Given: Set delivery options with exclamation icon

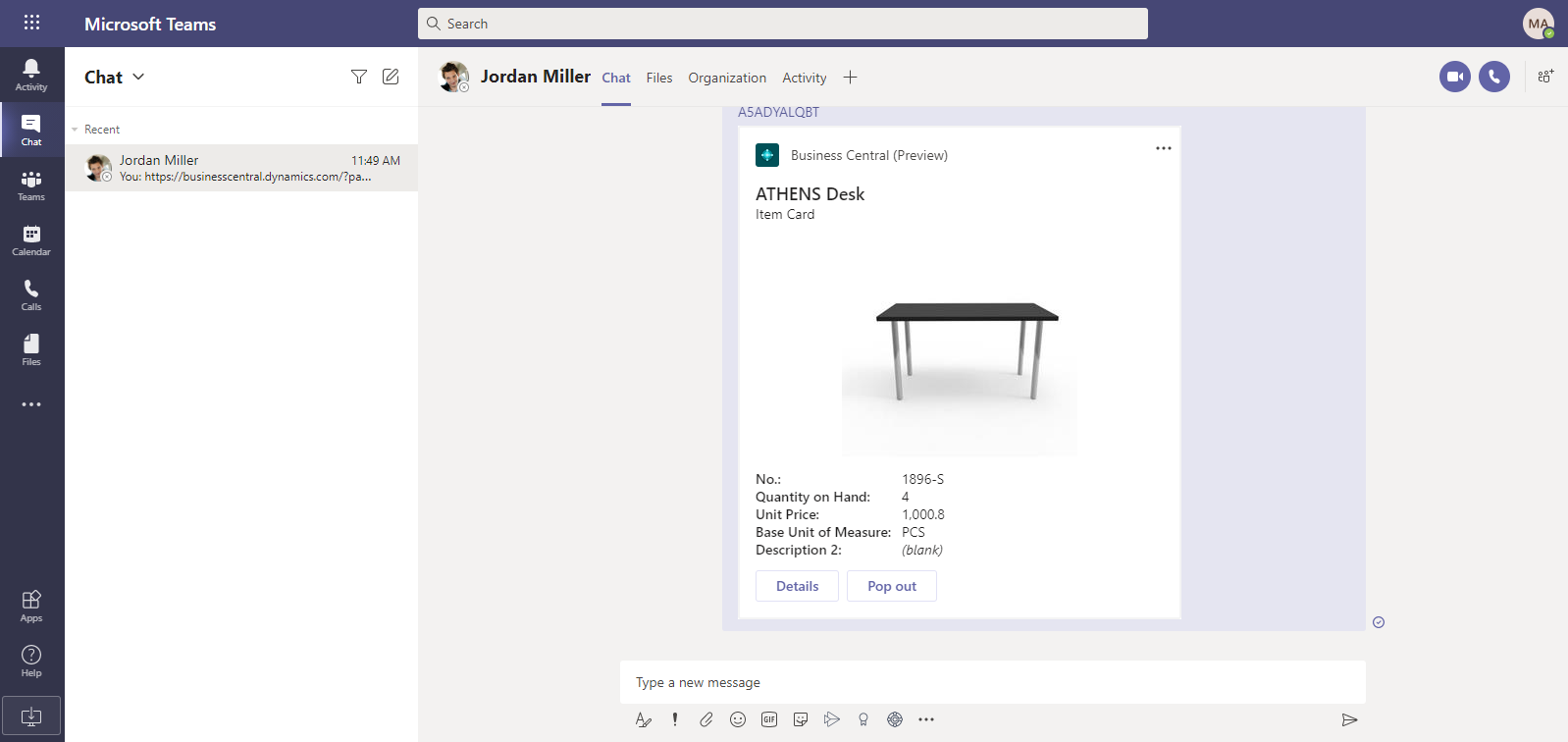Looking at the screenshot, I should pyautogui.click(x=675, y=719).
